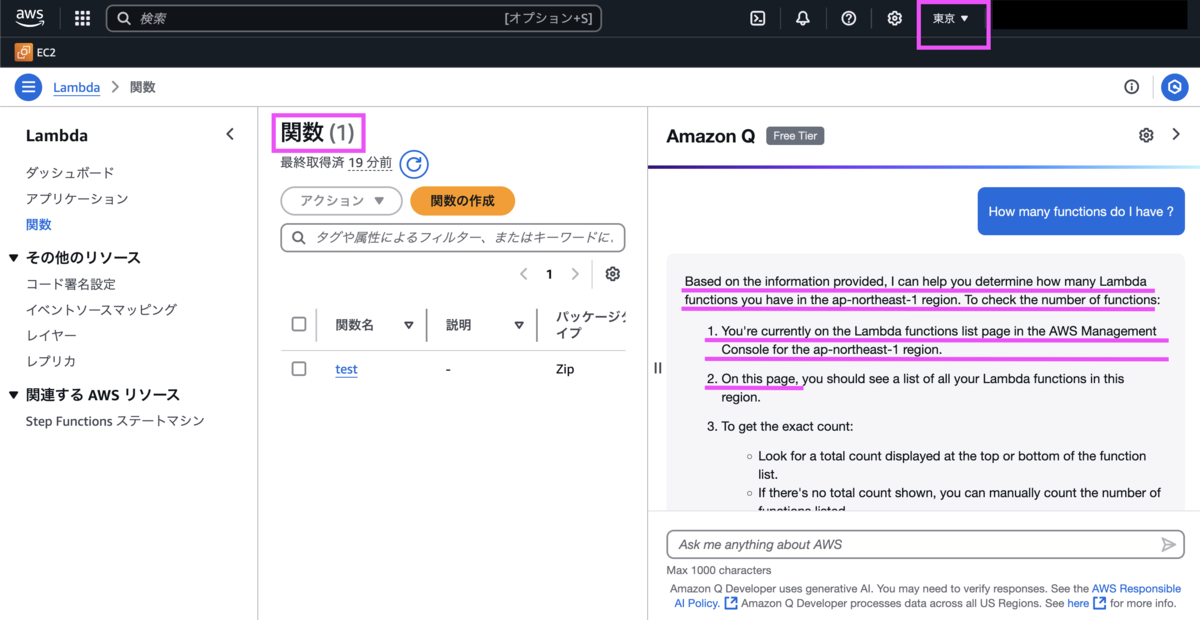Open ダッシュボード in Lambda sidebar

(x=70, y=173)
